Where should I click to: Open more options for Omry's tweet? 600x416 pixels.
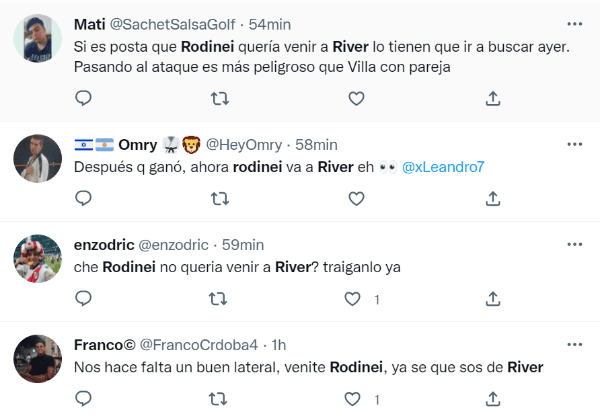[x=574, y=144]
